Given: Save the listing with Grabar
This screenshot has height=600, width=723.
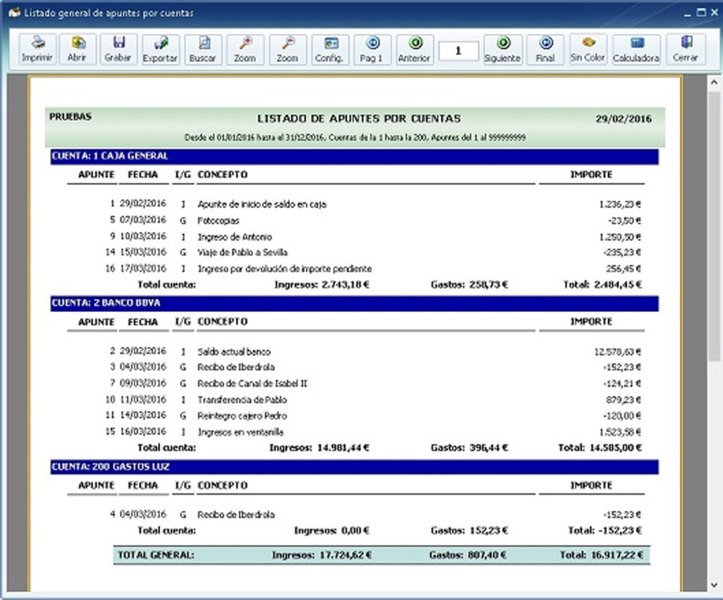Looking at the screenshot, I should (x=118, y=49).
